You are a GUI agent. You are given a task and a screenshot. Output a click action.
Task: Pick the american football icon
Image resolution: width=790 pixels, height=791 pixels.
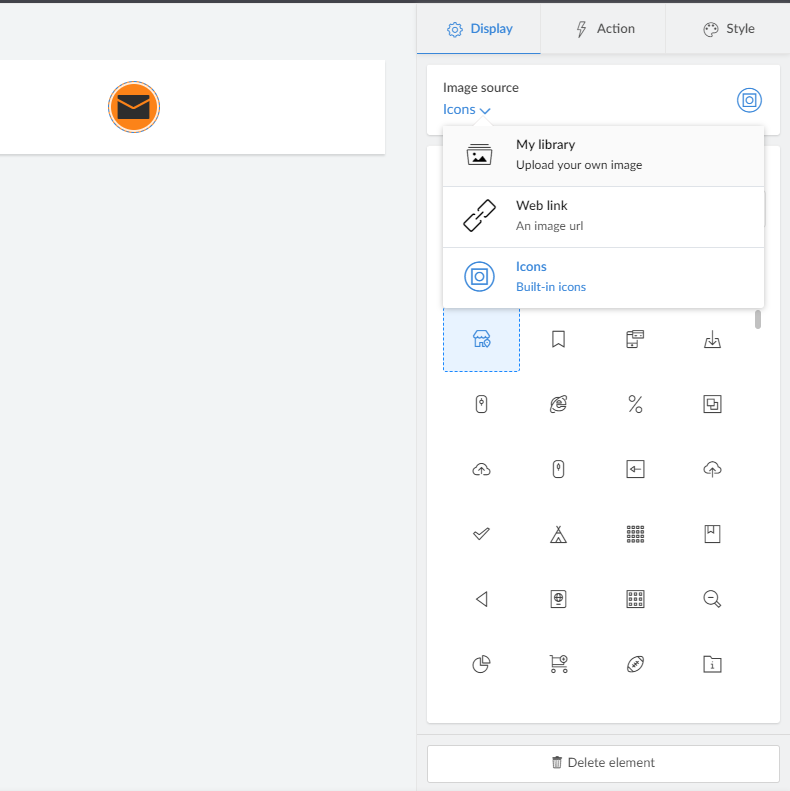[635, 664]
